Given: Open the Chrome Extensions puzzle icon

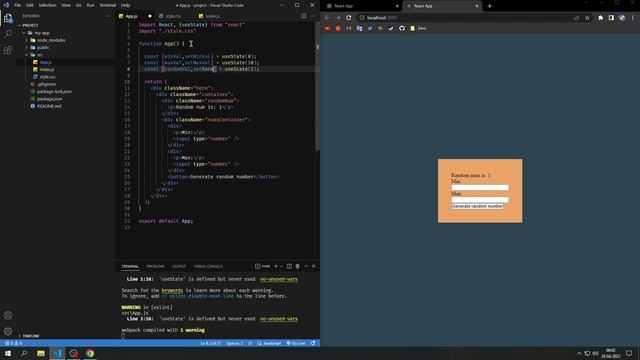Looking at the screenshot, I should click(600, 18).
